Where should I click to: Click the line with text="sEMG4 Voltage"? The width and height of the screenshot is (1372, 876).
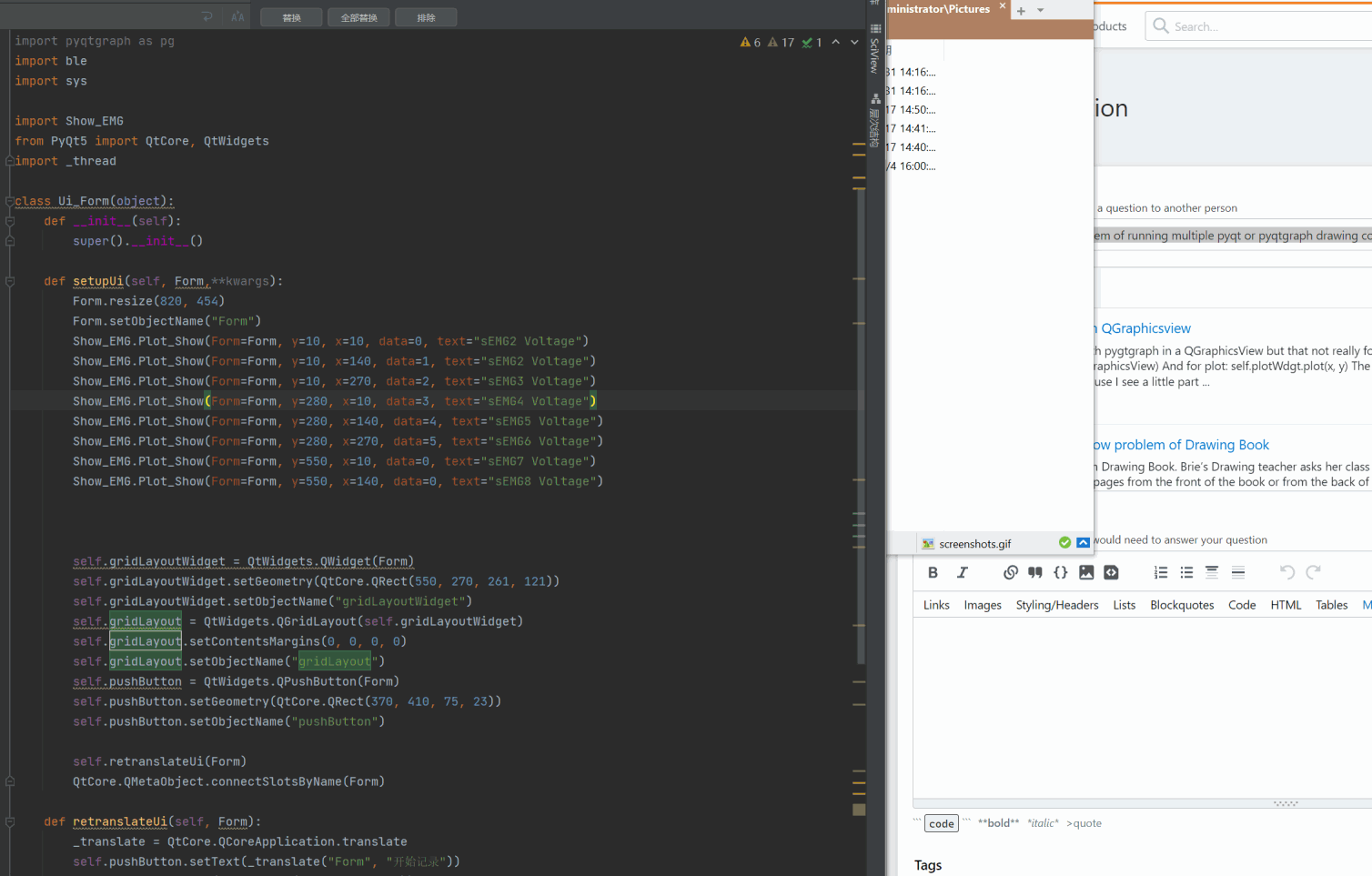(335, 401)
